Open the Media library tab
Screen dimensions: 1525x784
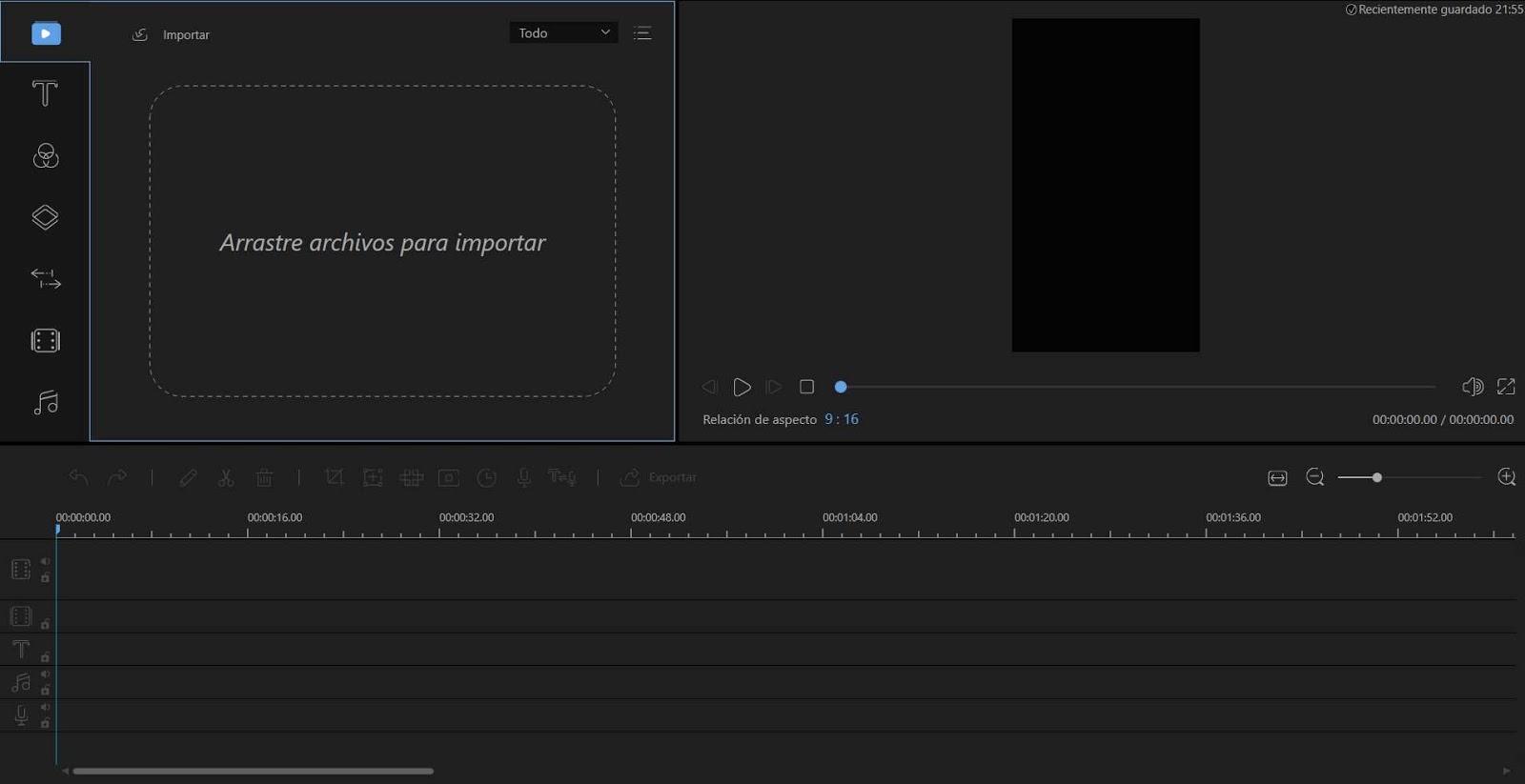(46, 33)
